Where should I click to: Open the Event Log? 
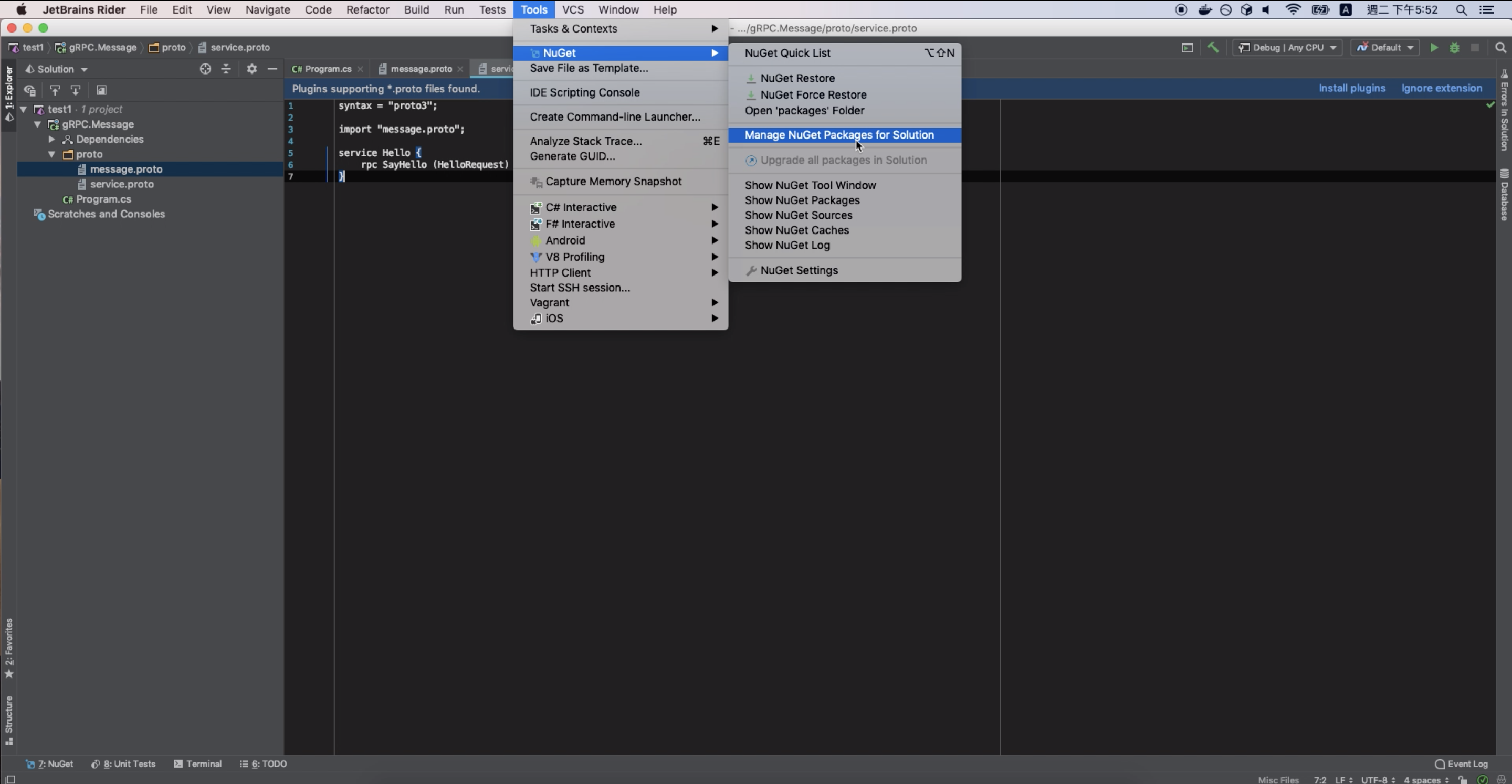(x=1461, y=764)
